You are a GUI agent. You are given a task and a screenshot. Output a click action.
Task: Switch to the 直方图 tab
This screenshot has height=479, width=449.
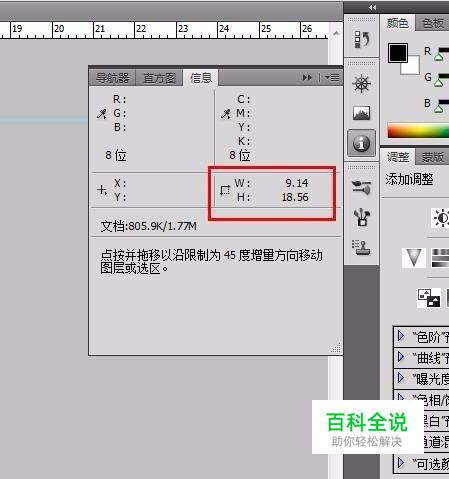(x=159, y=78)
